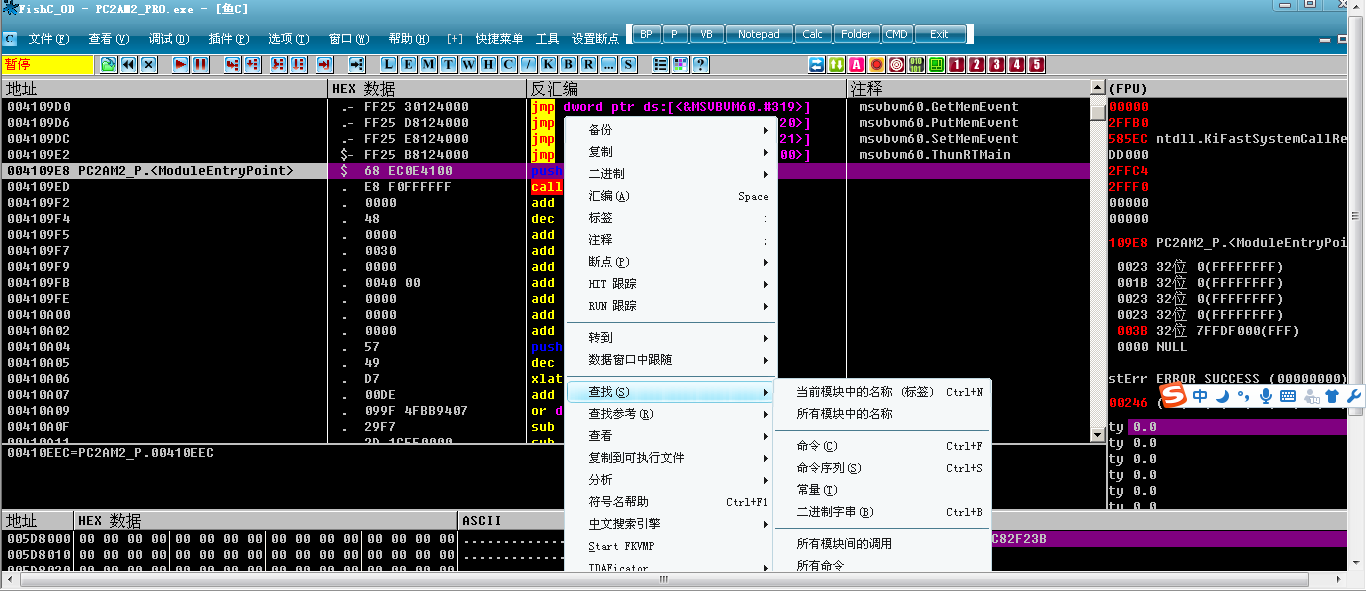The image size is (1366, 591).
Task: Click the Help question mark icon
Action: 700,64
